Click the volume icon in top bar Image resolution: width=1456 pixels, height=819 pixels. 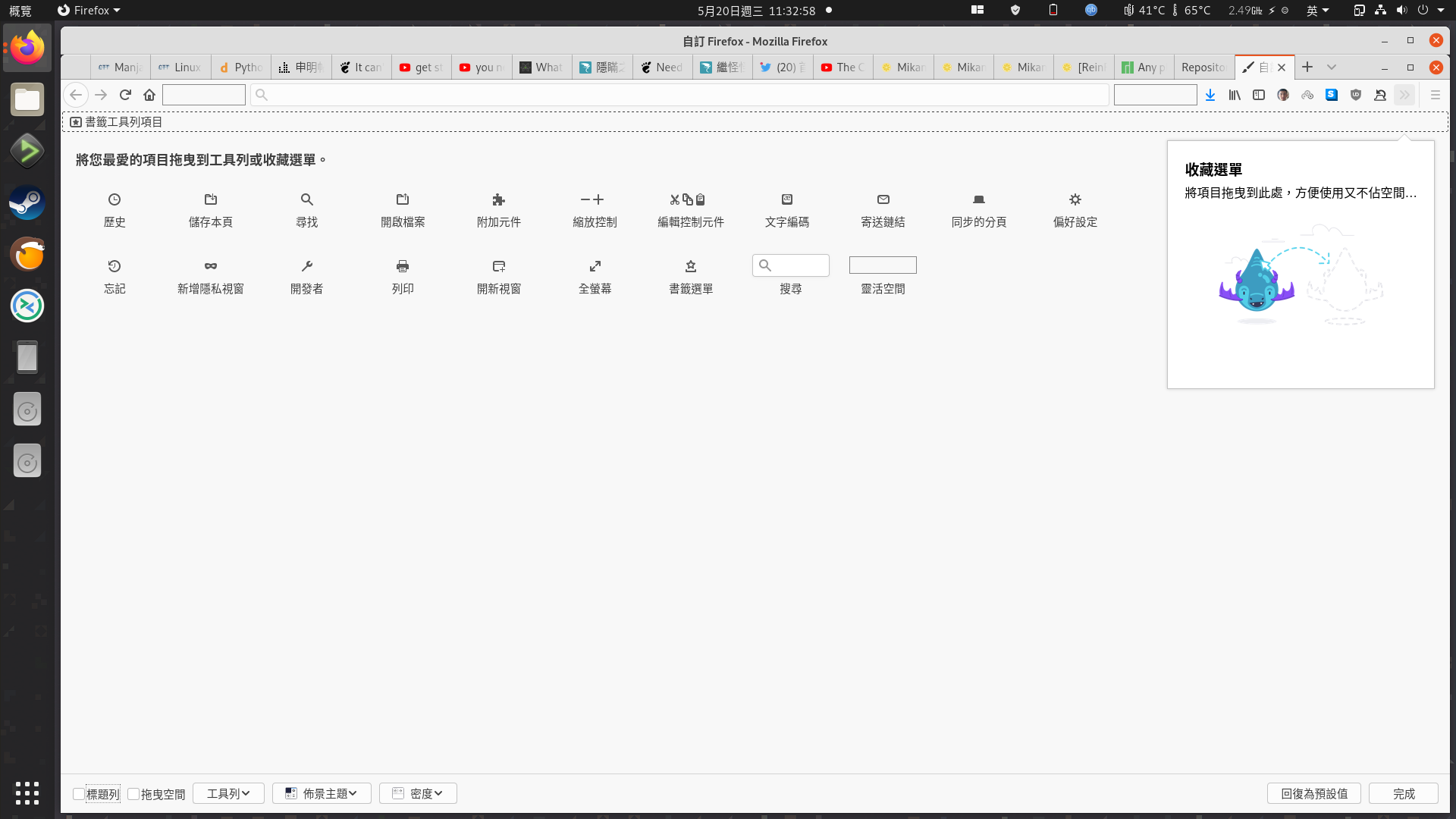coord(1401,10)
